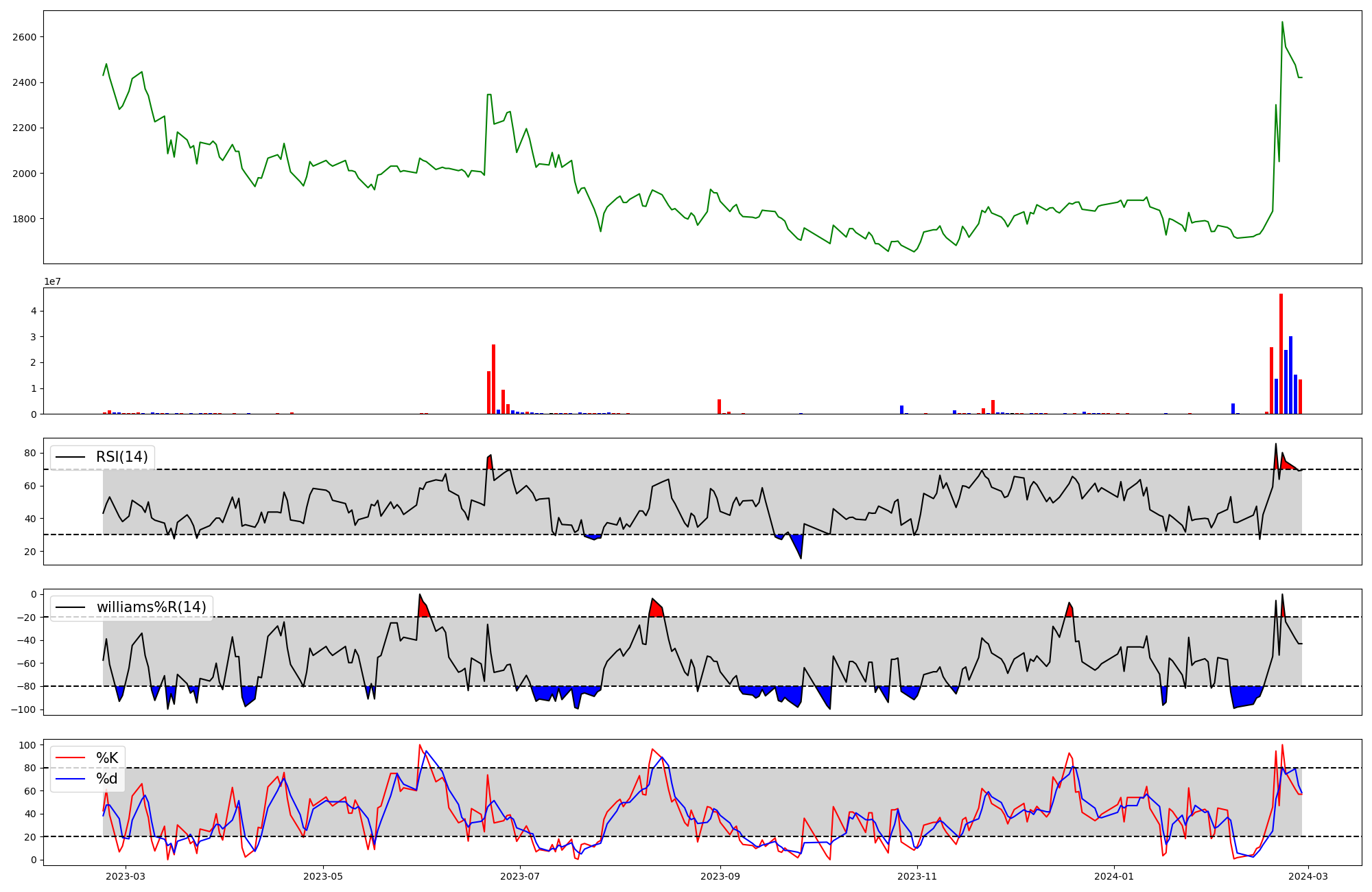Click the September 2023 red volume bar
This screenshot has height=892, width=1372.
pyautogui.click(x=719, y=406)
